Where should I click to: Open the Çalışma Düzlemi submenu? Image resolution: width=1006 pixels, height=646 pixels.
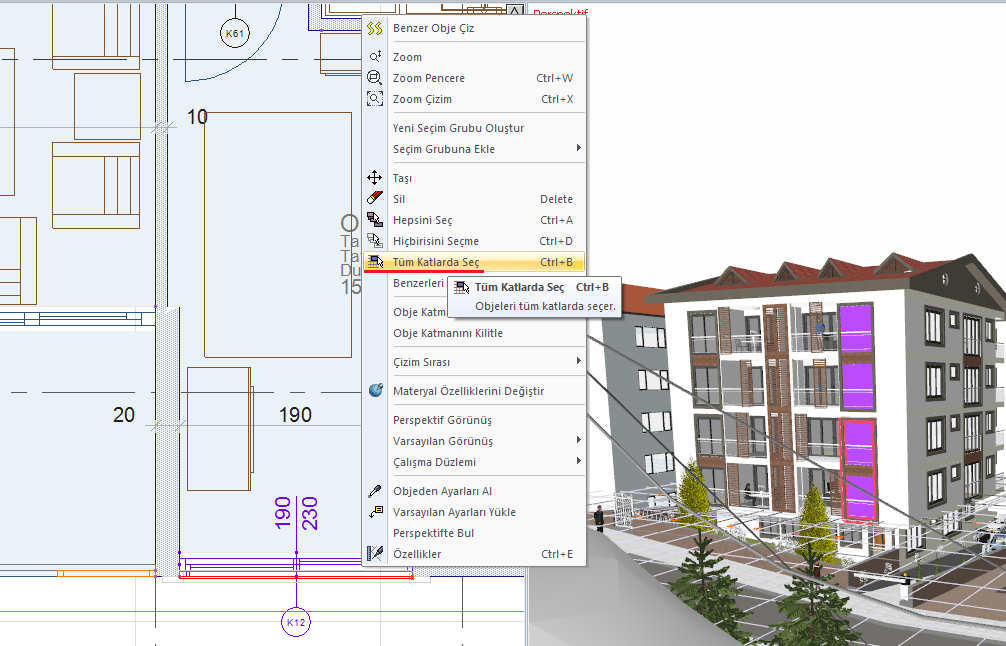[x=578, y=462]
